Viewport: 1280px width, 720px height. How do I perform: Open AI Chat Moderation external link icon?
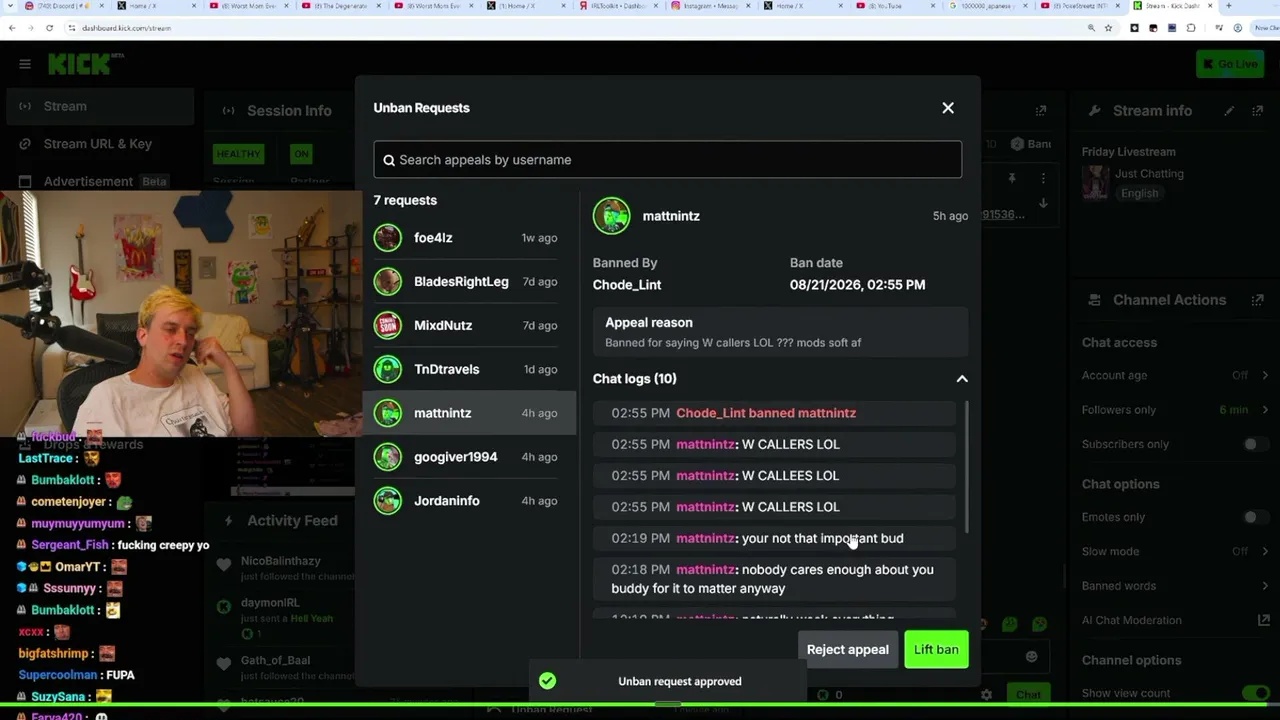(x=1264, y=621)
